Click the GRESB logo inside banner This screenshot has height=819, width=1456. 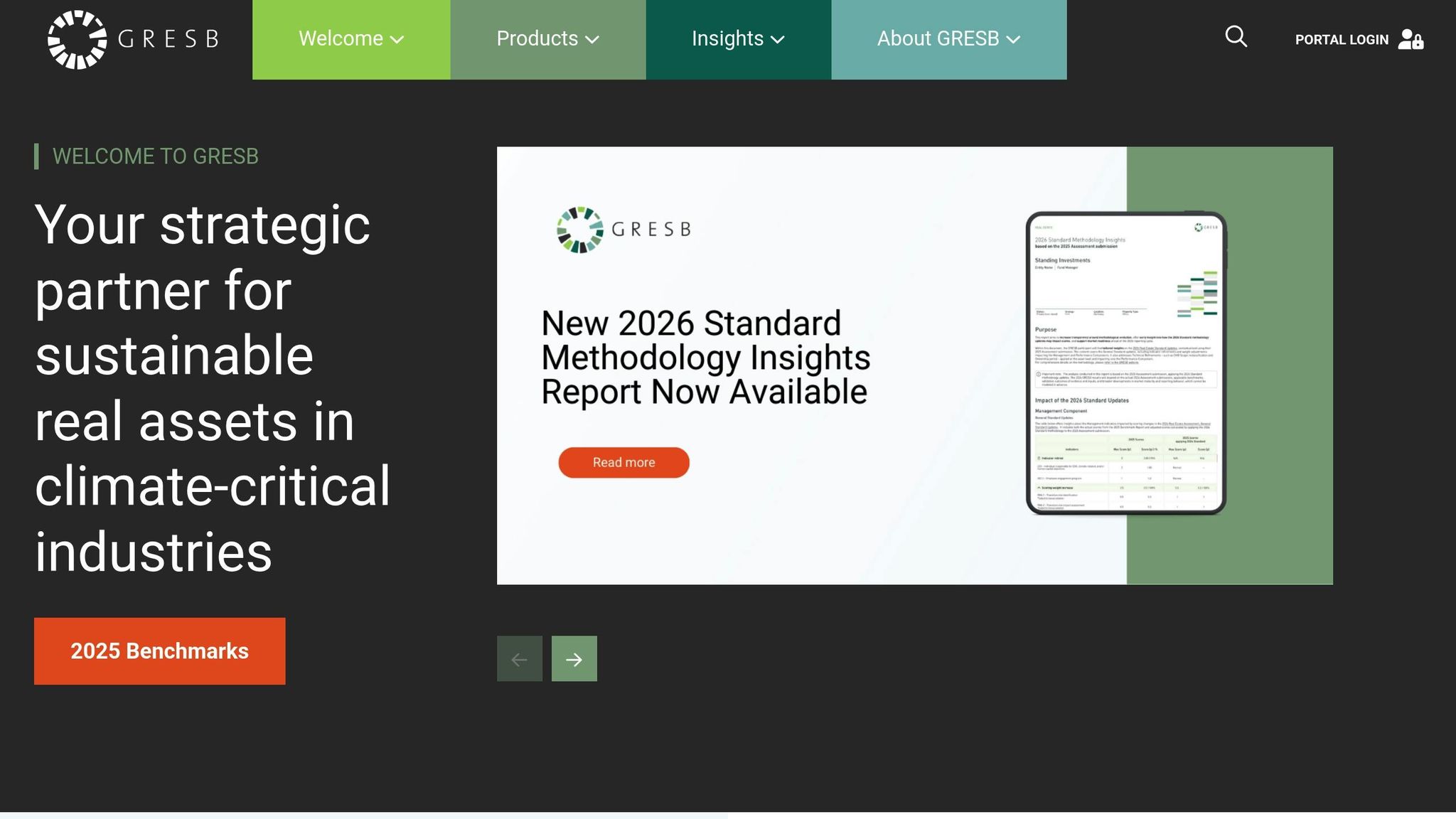tap(623, 230)
